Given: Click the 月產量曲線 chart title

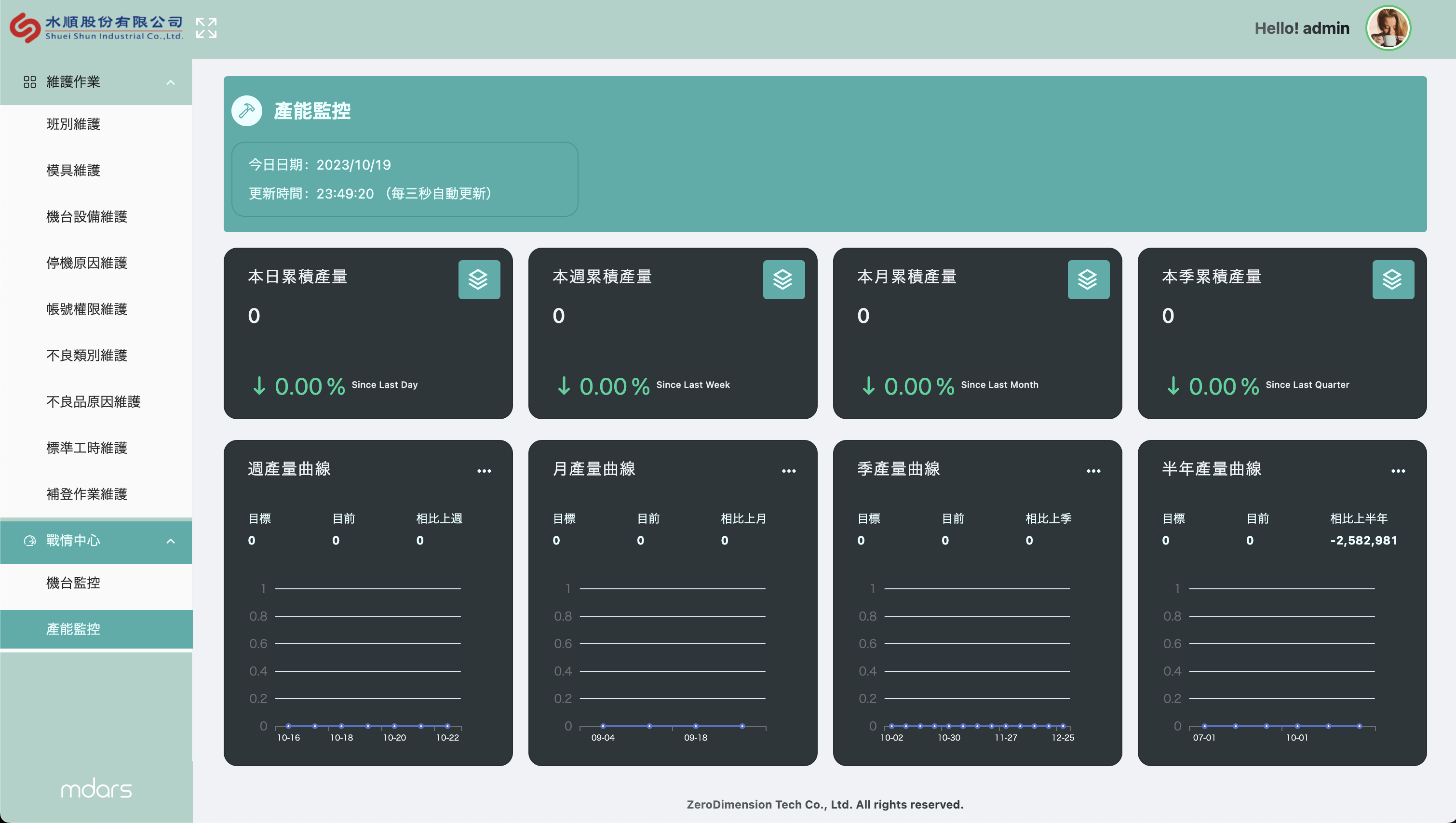Looking at the screenshot, I should 593,469.
